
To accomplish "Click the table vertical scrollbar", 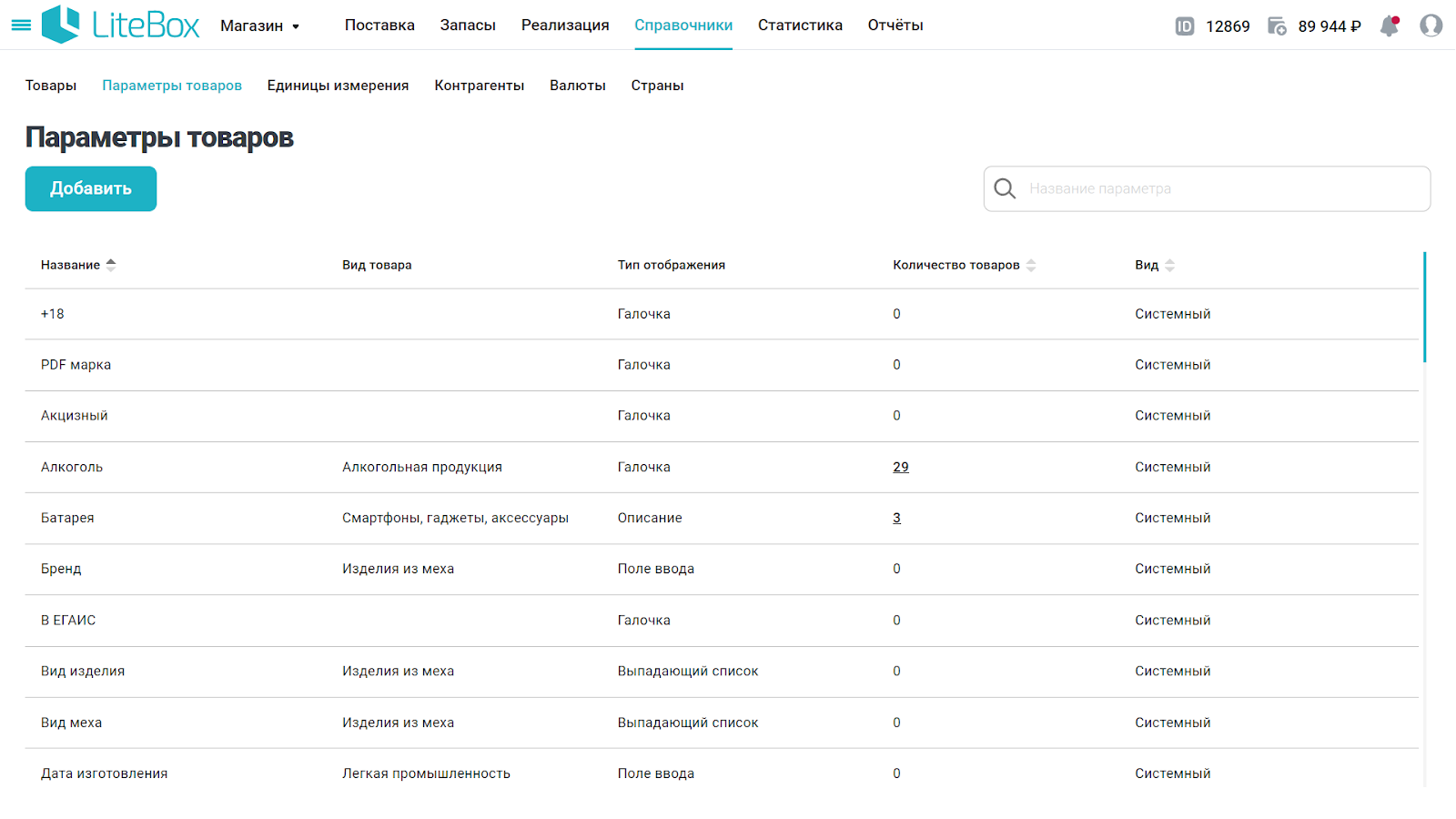I will pos(1424,308).
